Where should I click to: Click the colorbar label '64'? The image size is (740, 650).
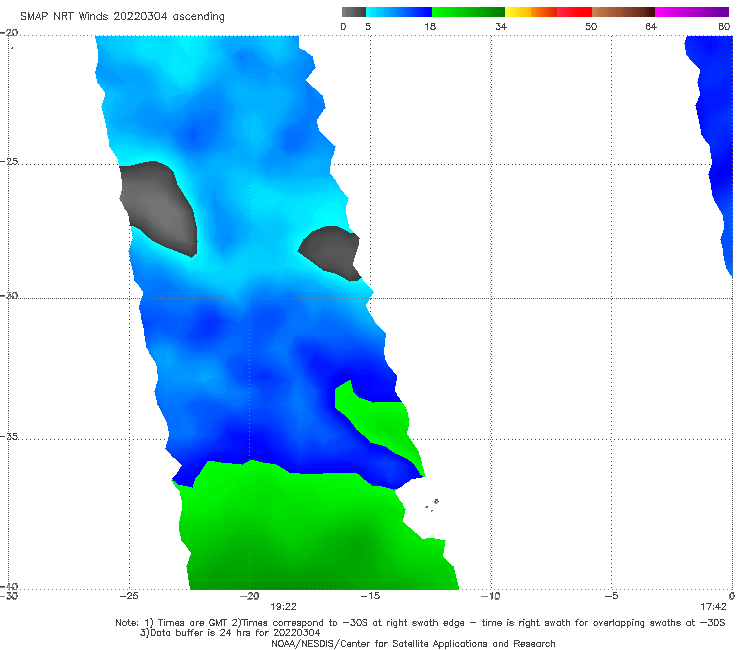[651, 27]
